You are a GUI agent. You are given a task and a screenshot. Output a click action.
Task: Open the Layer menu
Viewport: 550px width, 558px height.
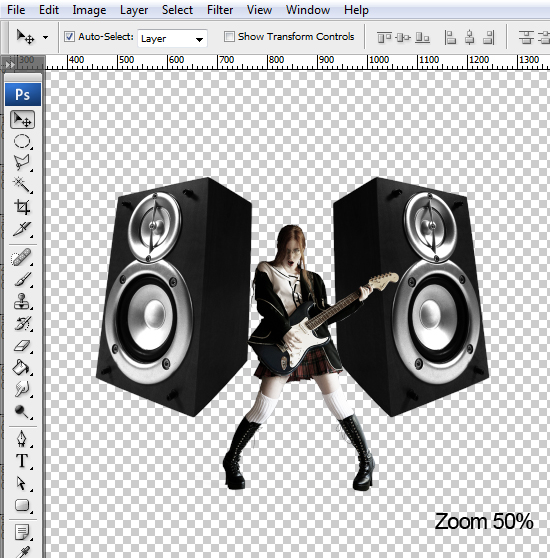tap(134, 10)
